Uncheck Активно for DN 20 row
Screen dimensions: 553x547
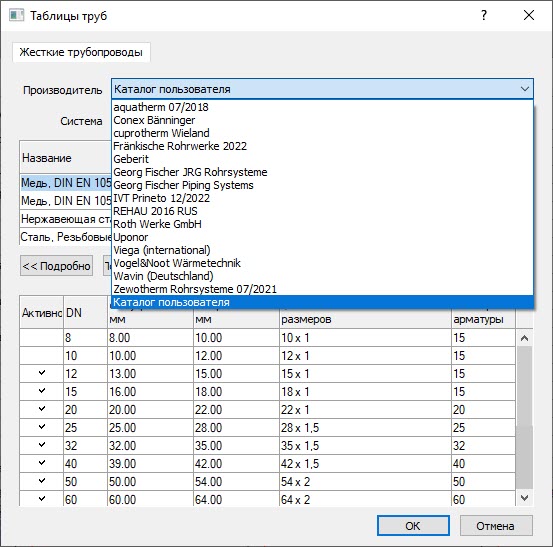point(42,409)
